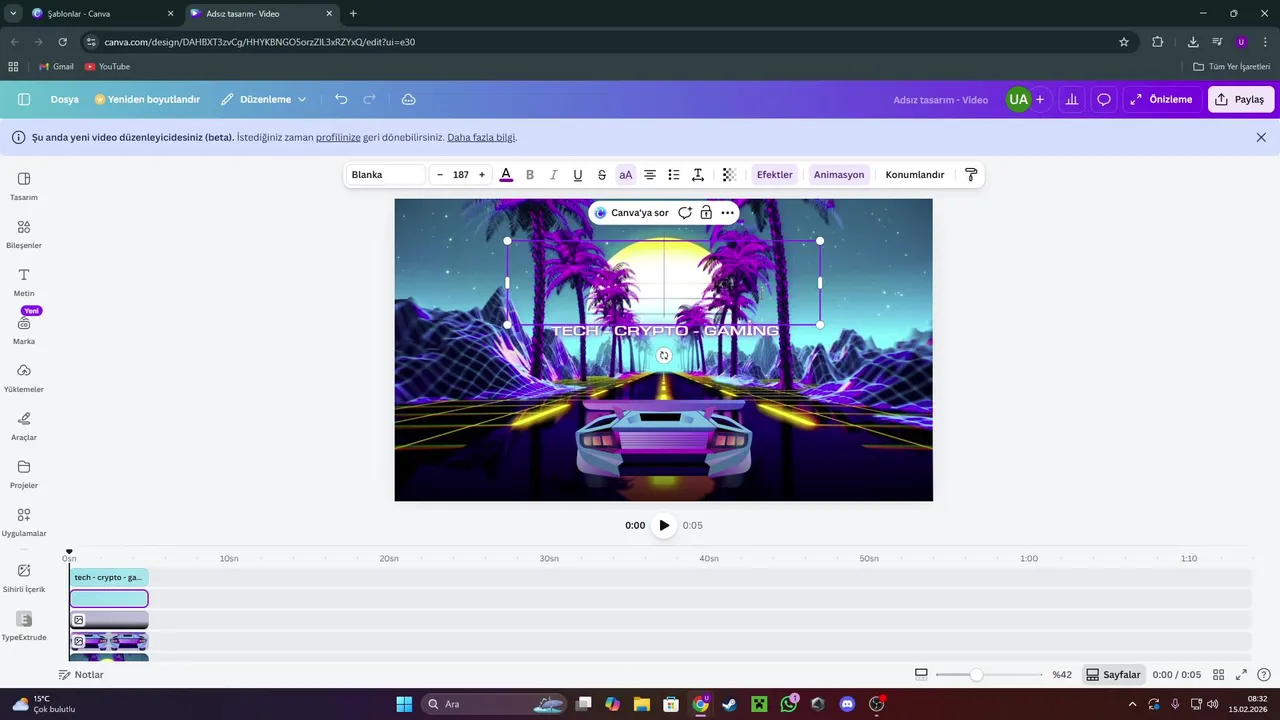Image resolution: width=1280 pixels, height=720 pixels.
Task: Toggle uppercase aA formatting
Action: [x=626, y=175]
